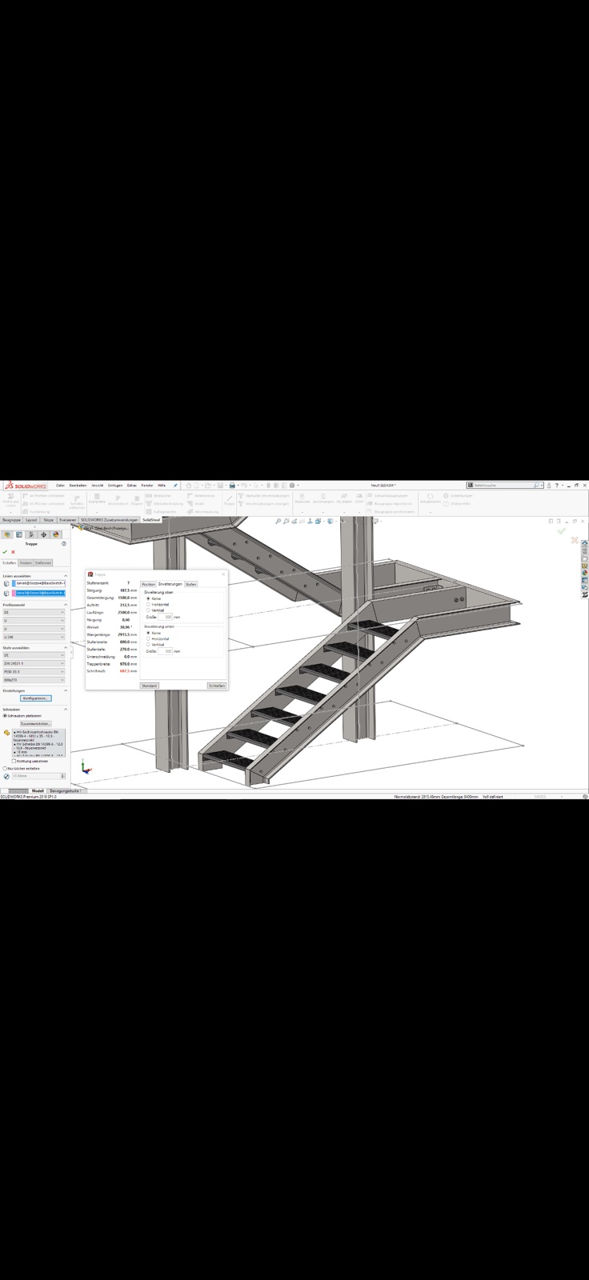Select the FeatureManager tree panel icon

[x=7, y=534]
